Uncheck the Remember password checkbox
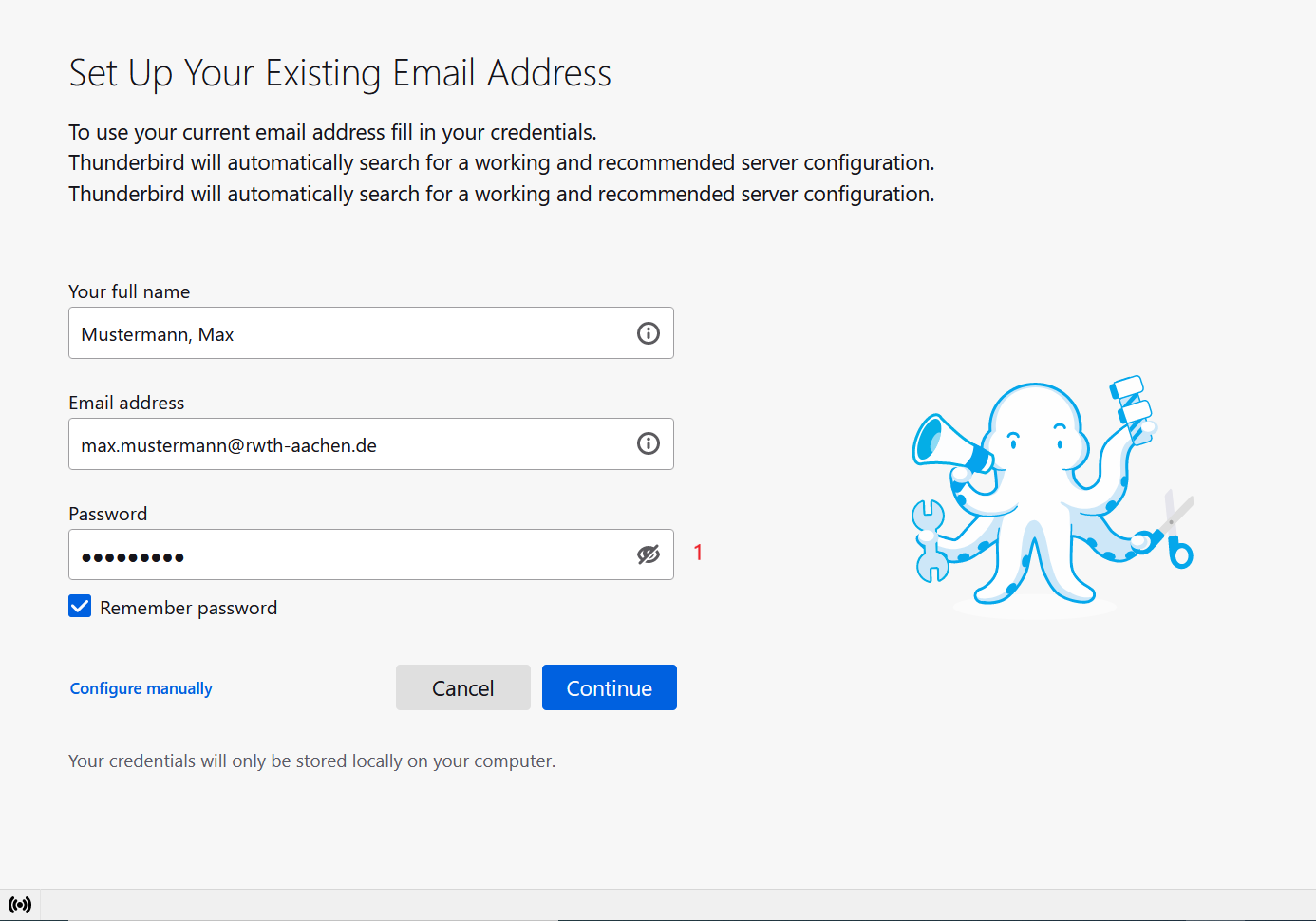This screenshot has width=1316, height=921. click(80, 607)
